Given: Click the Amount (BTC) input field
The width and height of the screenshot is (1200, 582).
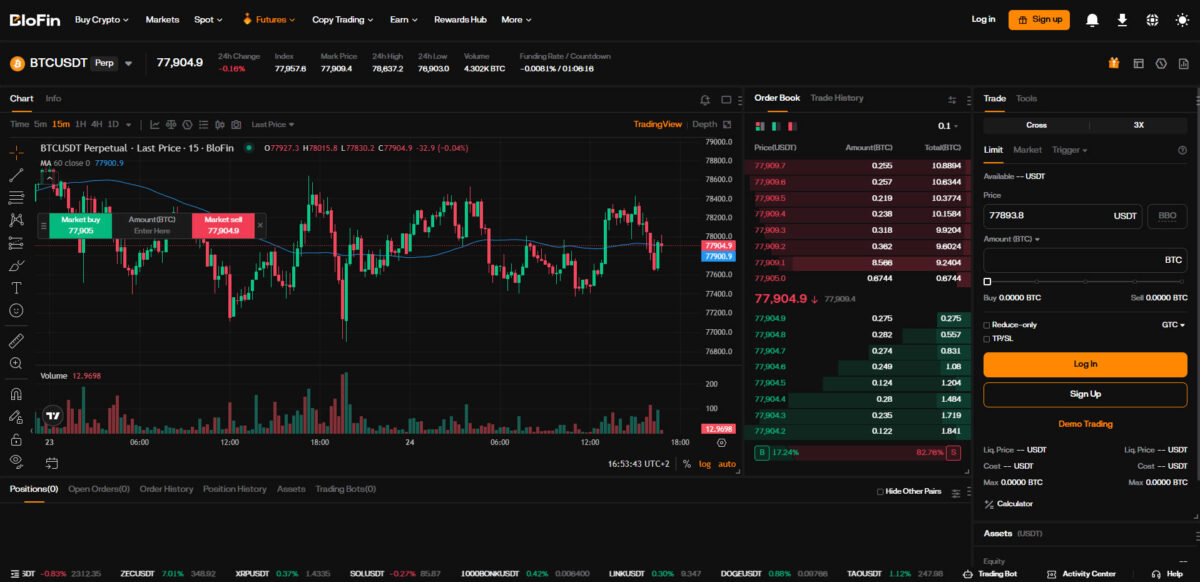Looking at the screenshot, I should coord(1085,259).
